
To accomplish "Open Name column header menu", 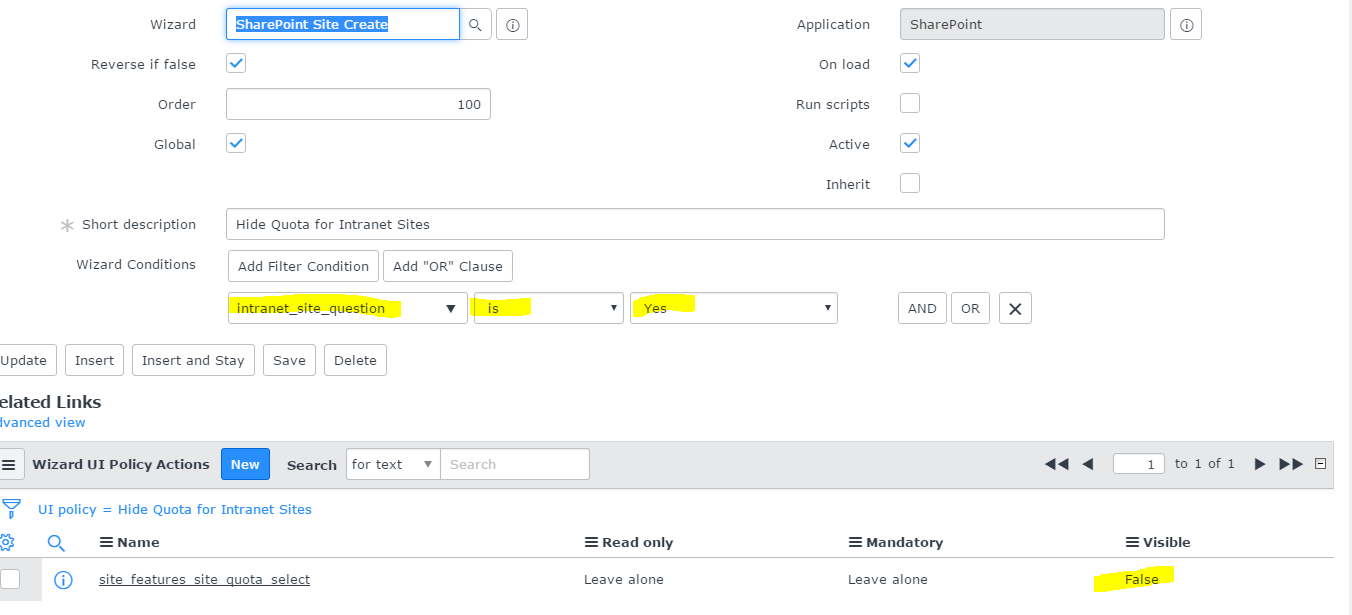I will pos(107,542).
